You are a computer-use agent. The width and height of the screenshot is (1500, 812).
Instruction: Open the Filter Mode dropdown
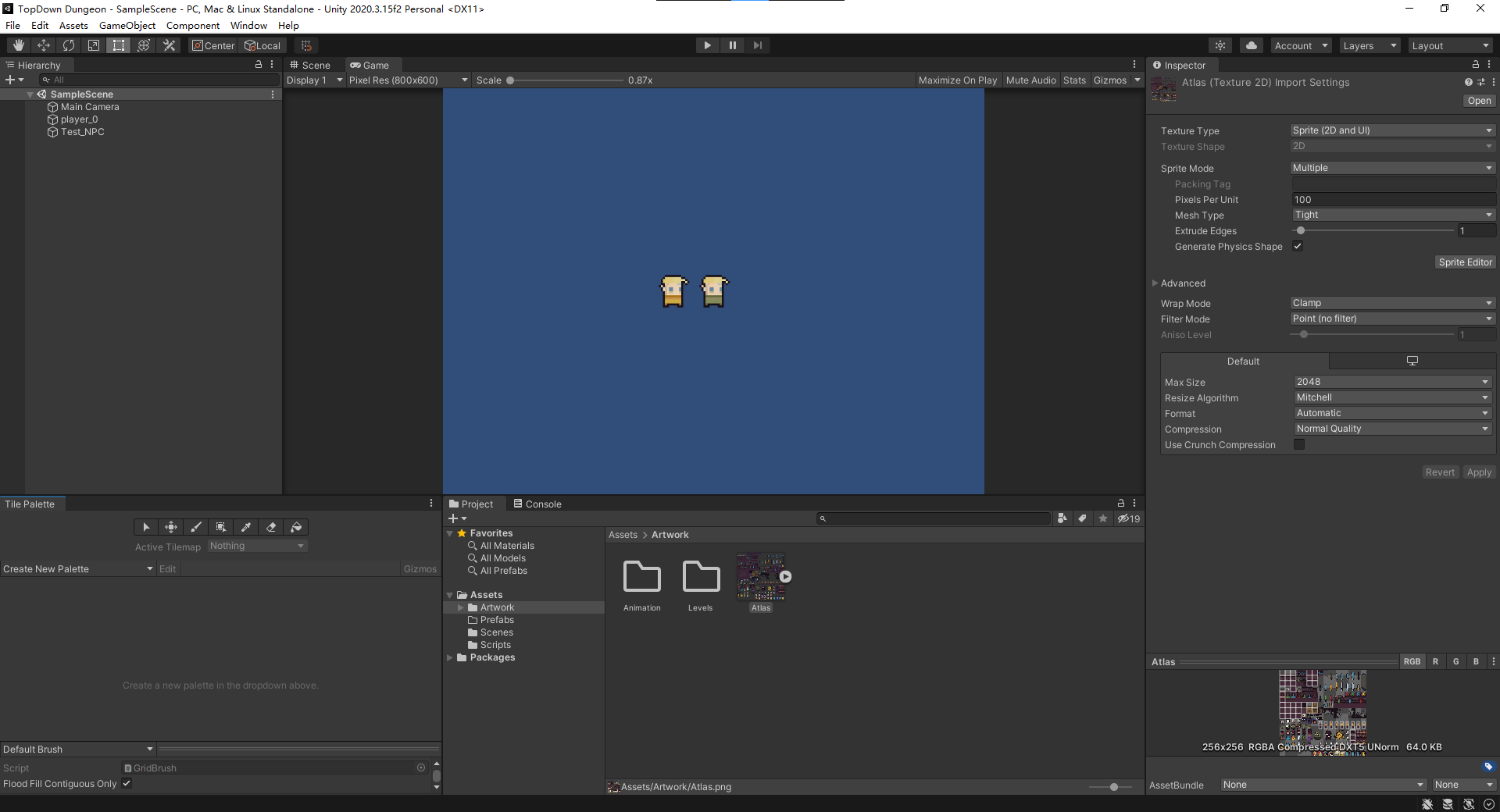click(x=1392, y=319)
